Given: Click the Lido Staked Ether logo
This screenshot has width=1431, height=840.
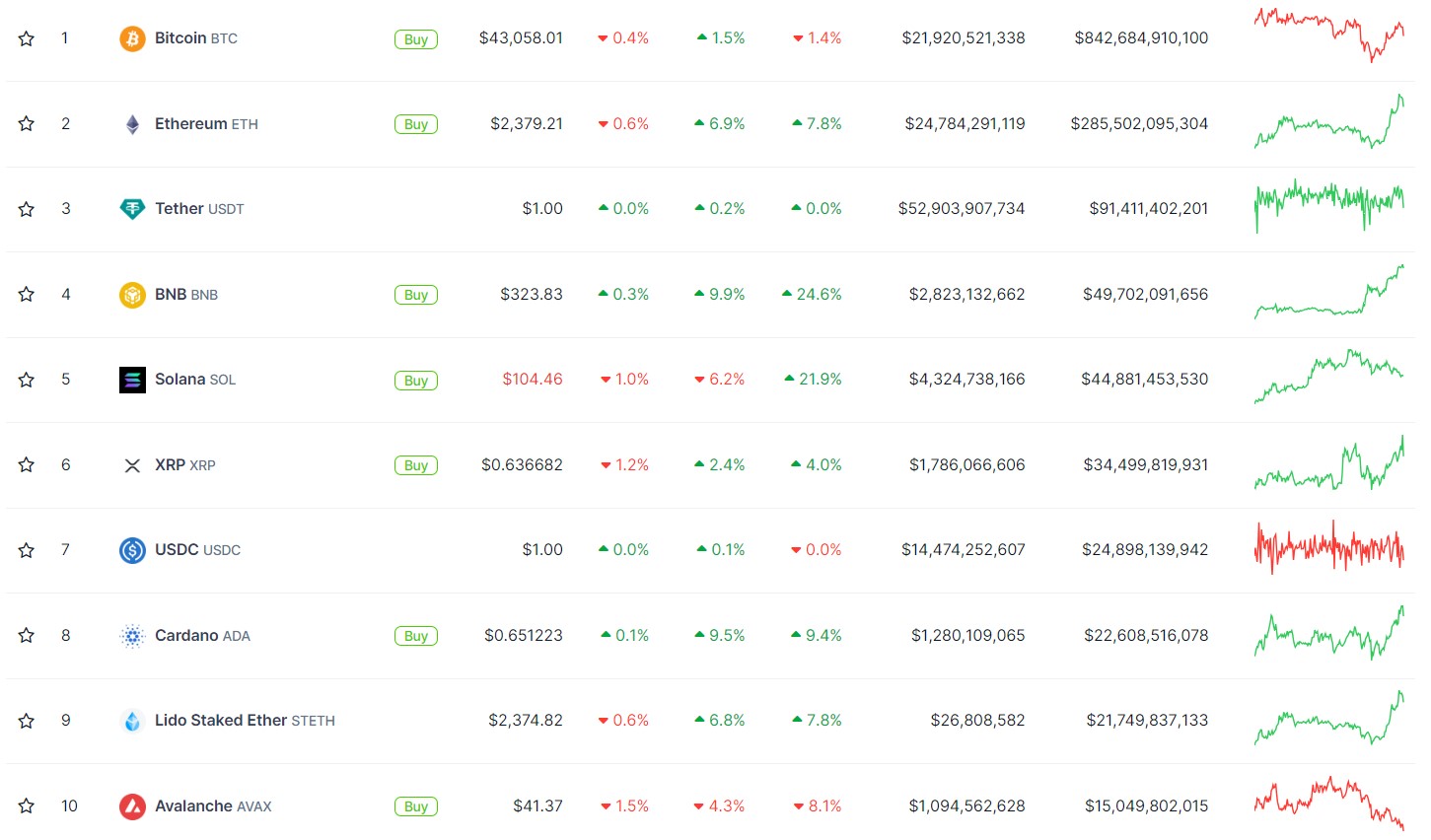Looking at the screenshot, I should pos(133,720).
